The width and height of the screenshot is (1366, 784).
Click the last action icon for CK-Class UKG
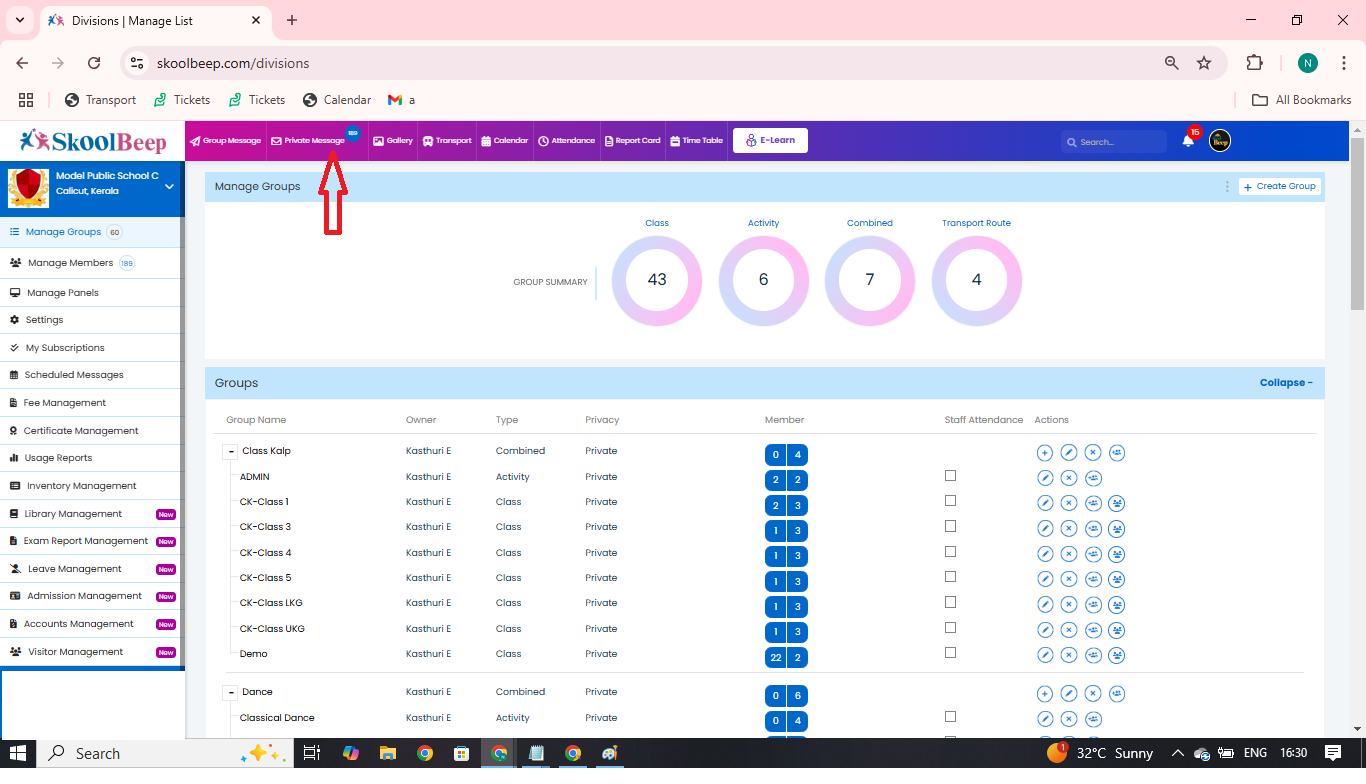(x=1117, y=630)
